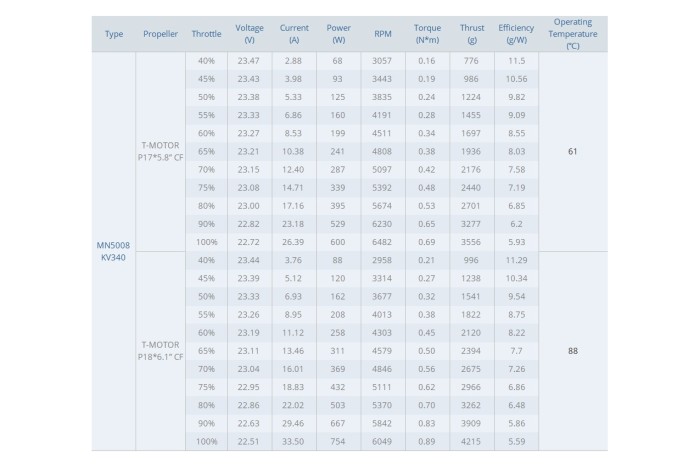Select the RPM value 6049
This screenshot has height=467, width=700.
coord(382,442)
